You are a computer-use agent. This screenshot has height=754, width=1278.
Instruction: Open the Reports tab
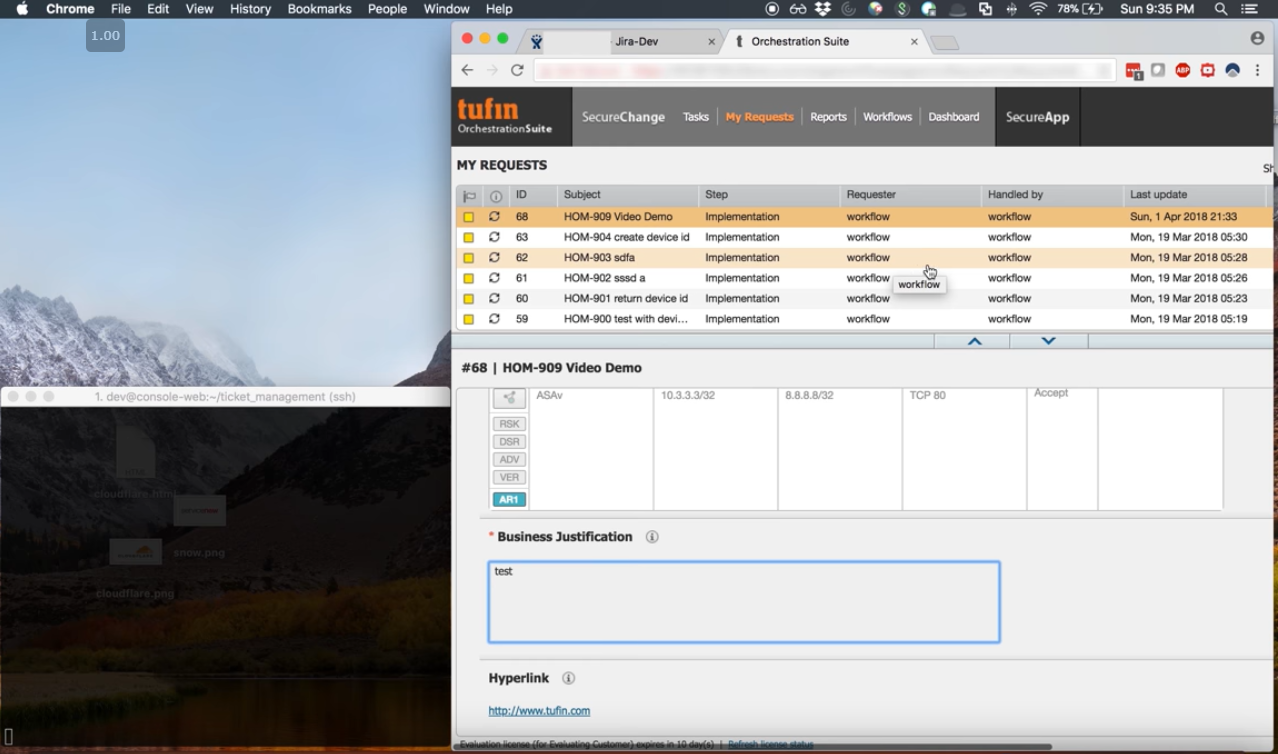tap(828, 117)
